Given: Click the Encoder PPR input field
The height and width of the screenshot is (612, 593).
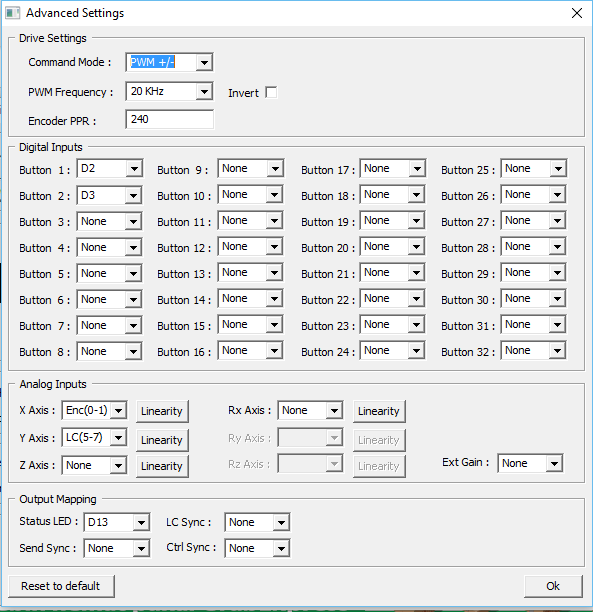Looking at the screenshot, I should click(x=169, y=119).
